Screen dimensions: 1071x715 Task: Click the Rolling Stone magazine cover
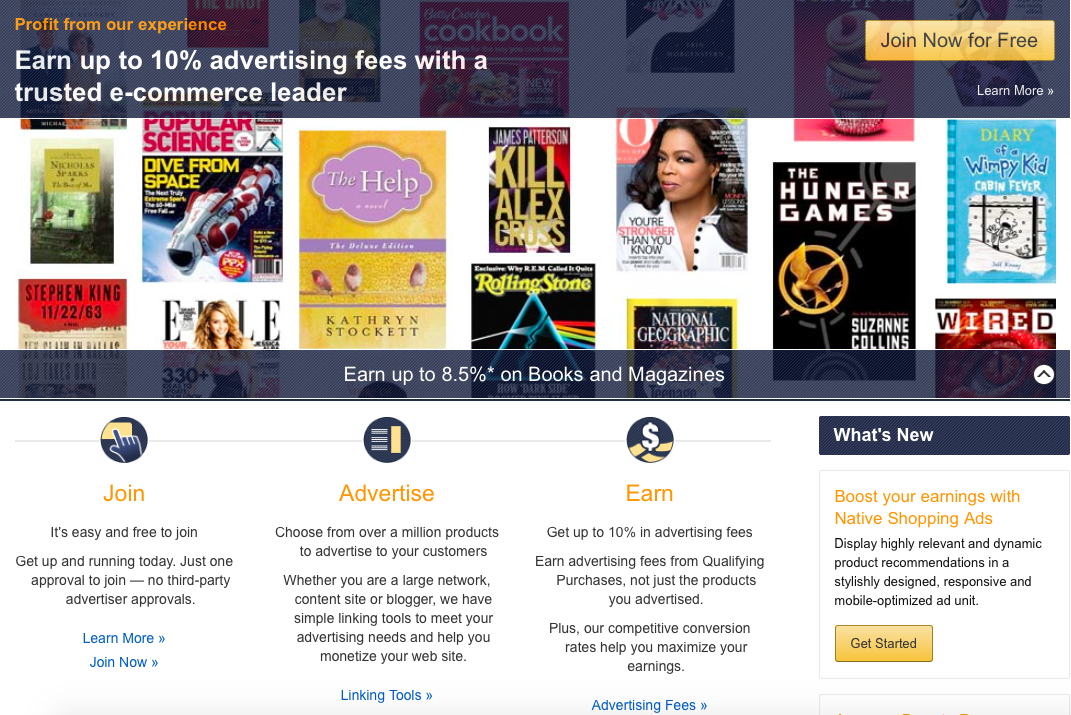pyautogui.click(x=533, y=307)
